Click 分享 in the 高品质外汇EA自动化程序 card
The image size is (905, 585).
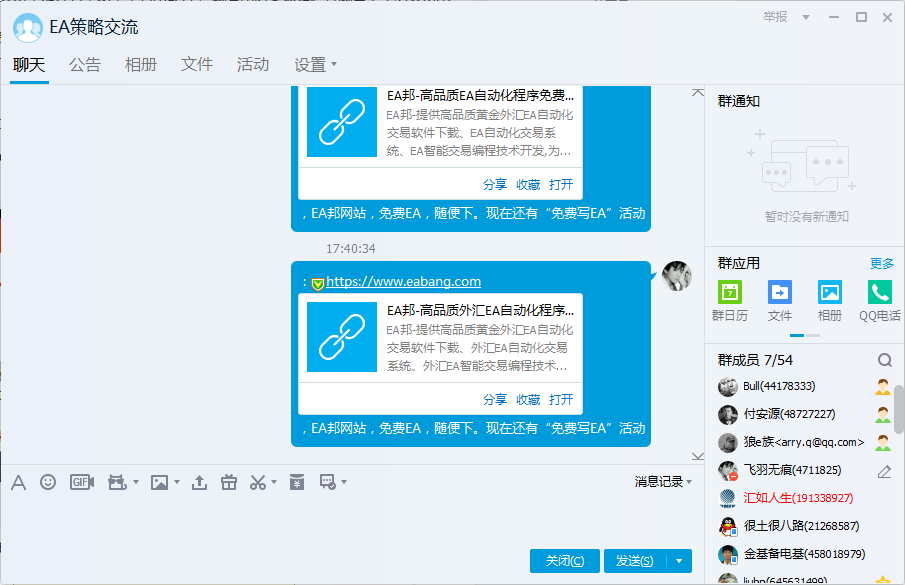pyautogui.click(x=495, y=399)
